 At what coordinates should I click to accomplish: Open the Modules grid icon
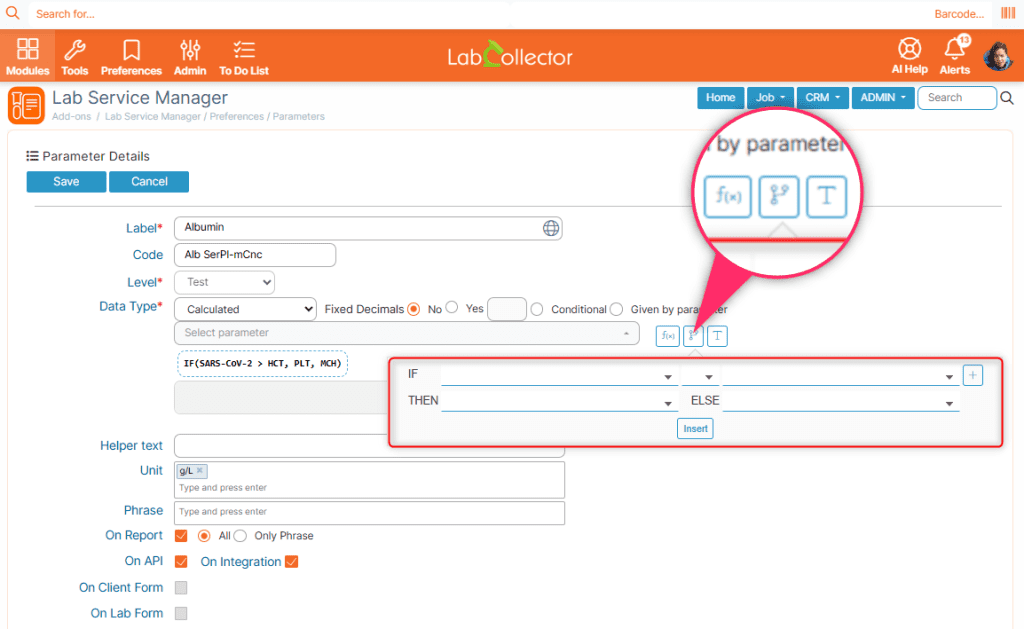point(27,49)
